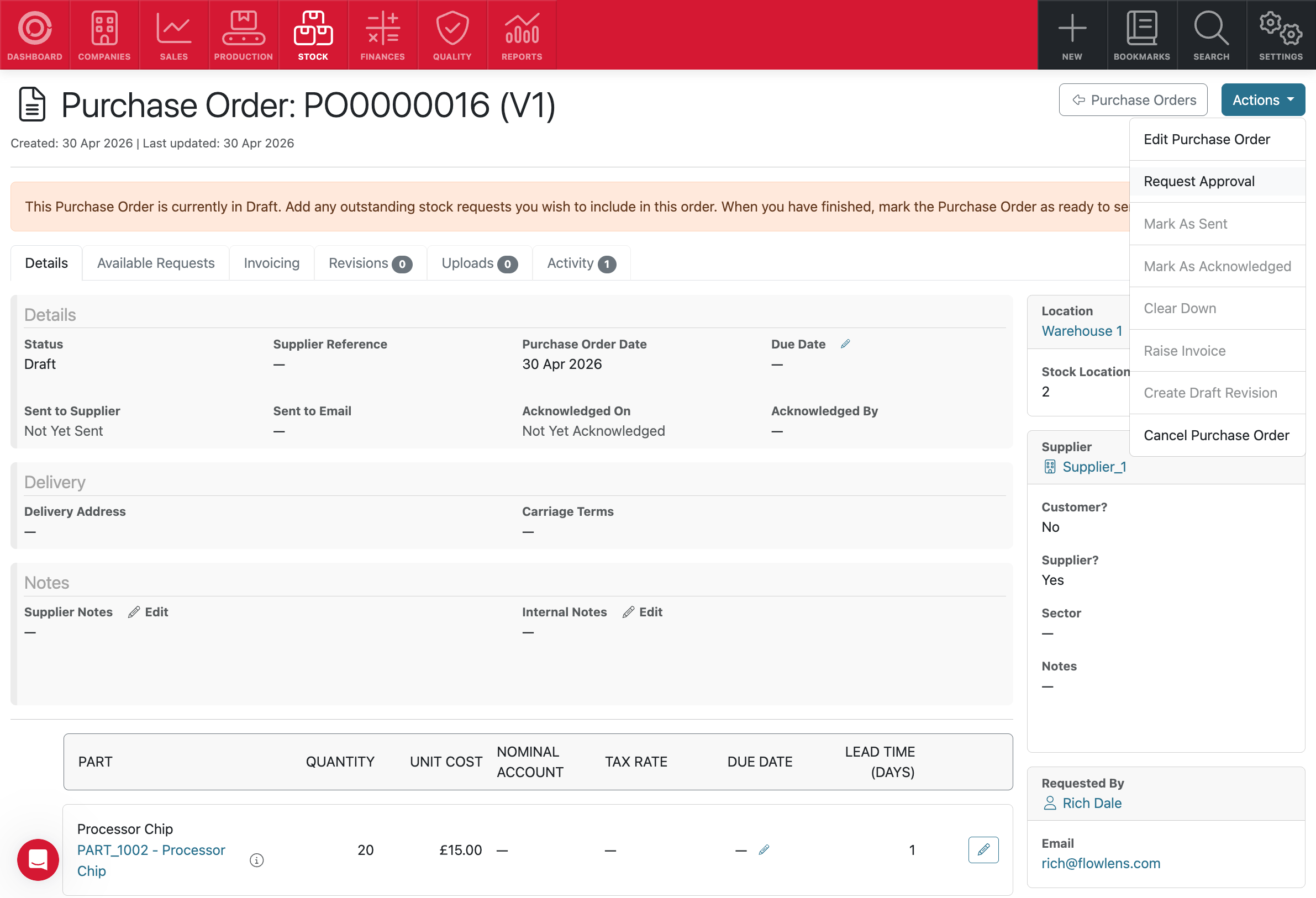Click the LEAD TIME (DAYS) column header
This screenshot has width=1316, height=898.
coord(880,762)
